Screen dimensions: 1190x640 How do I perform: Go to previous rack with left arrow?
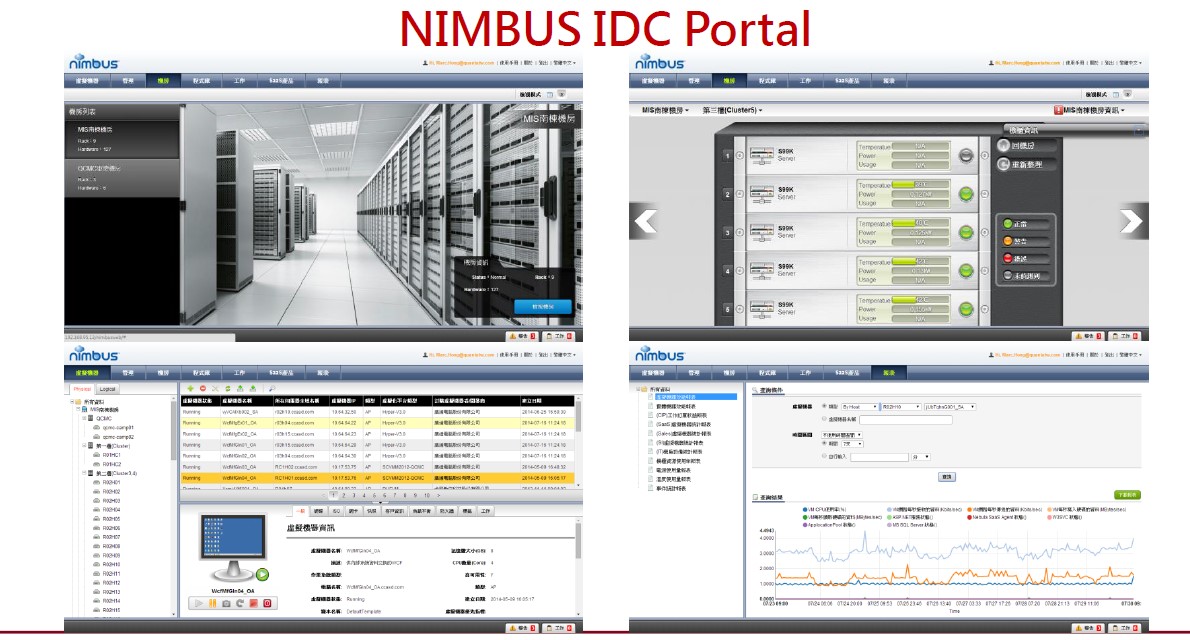(646, 221)
